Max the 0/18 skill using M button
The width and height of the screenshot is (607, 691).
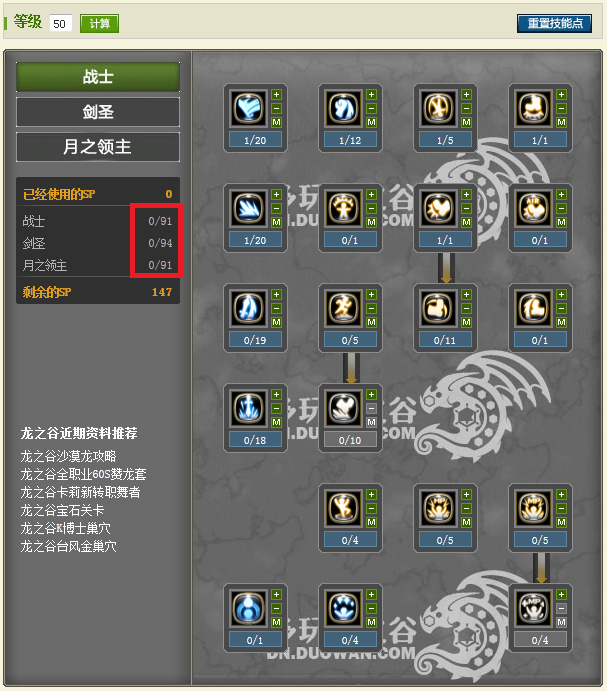click(x=276, y=422)
